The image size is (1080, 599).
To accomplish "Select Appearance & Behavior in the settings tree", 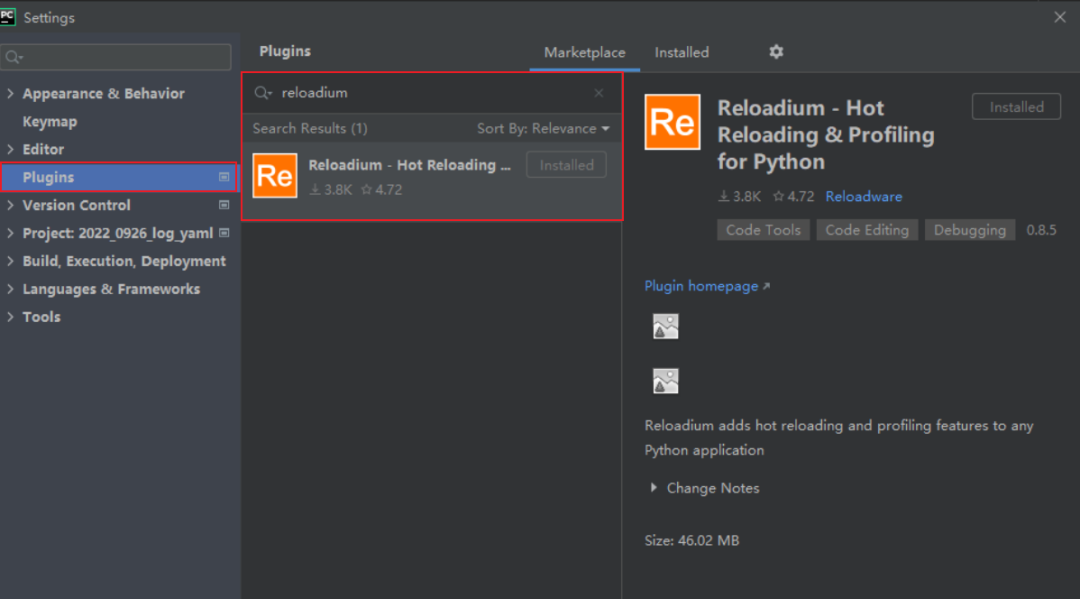I will click(103, 94).
